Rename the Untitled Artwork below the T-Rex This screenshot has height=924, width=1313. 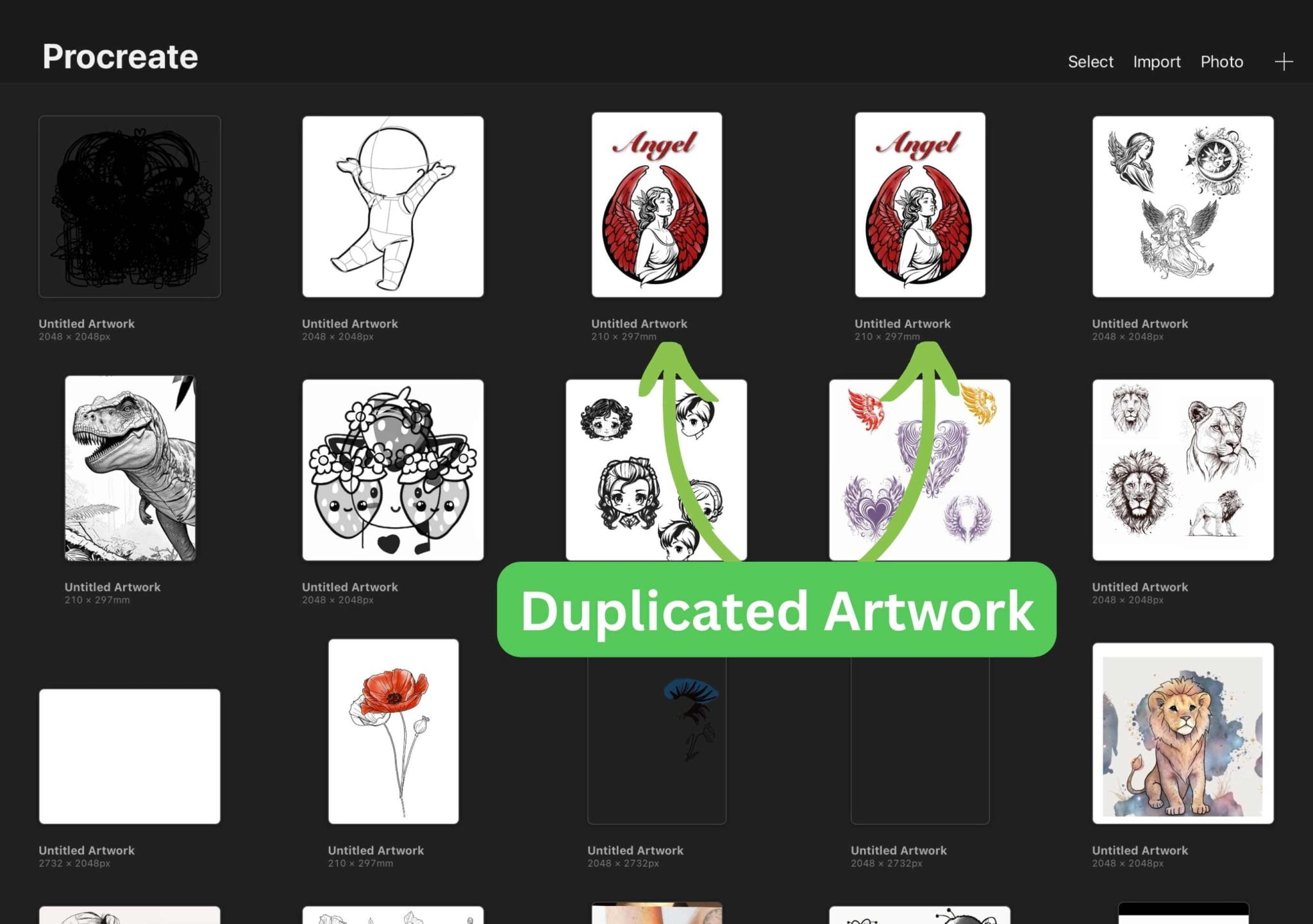pos(112,587)
